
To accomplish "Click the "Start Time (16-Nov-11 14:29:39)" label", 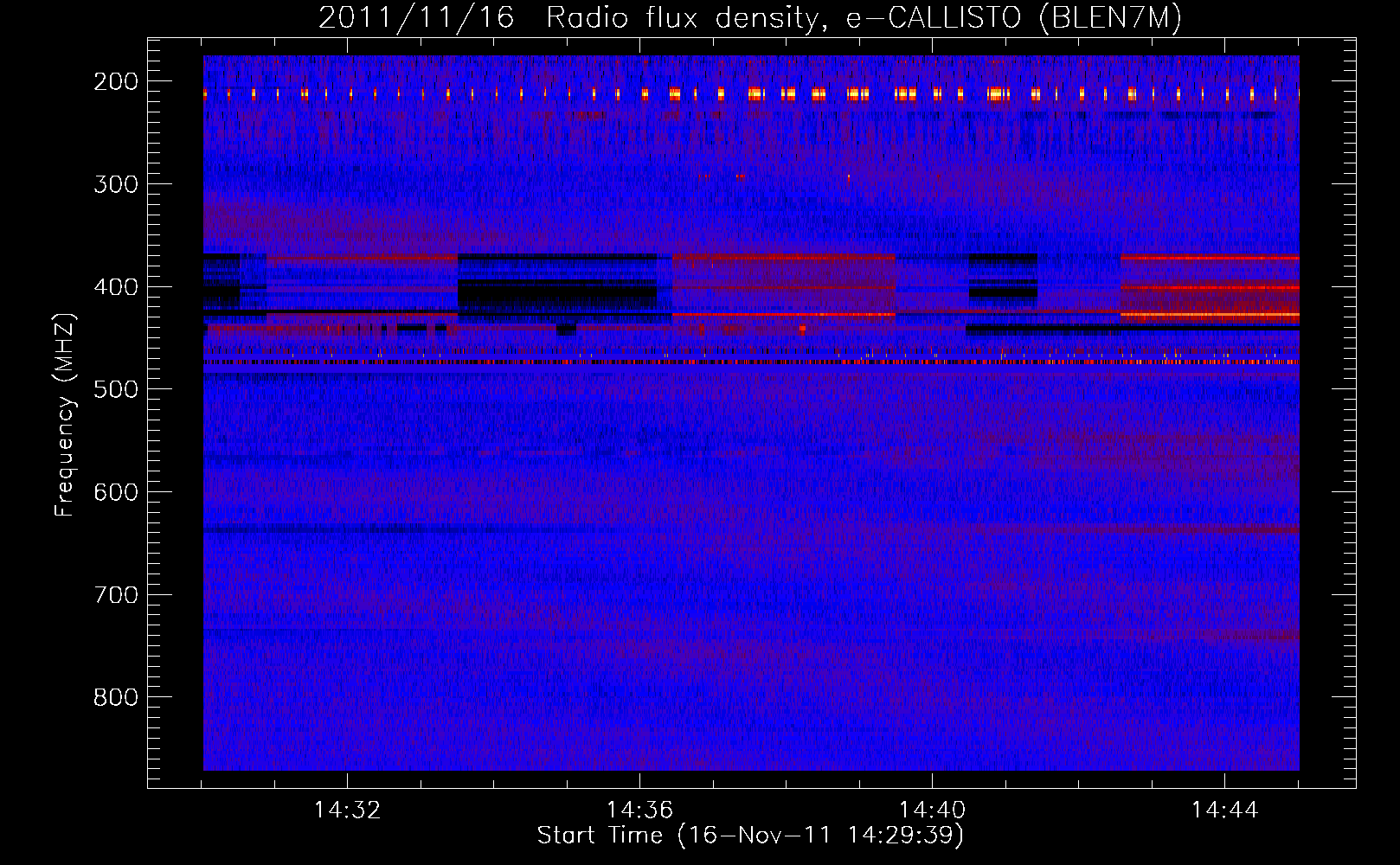I will 750,836.
